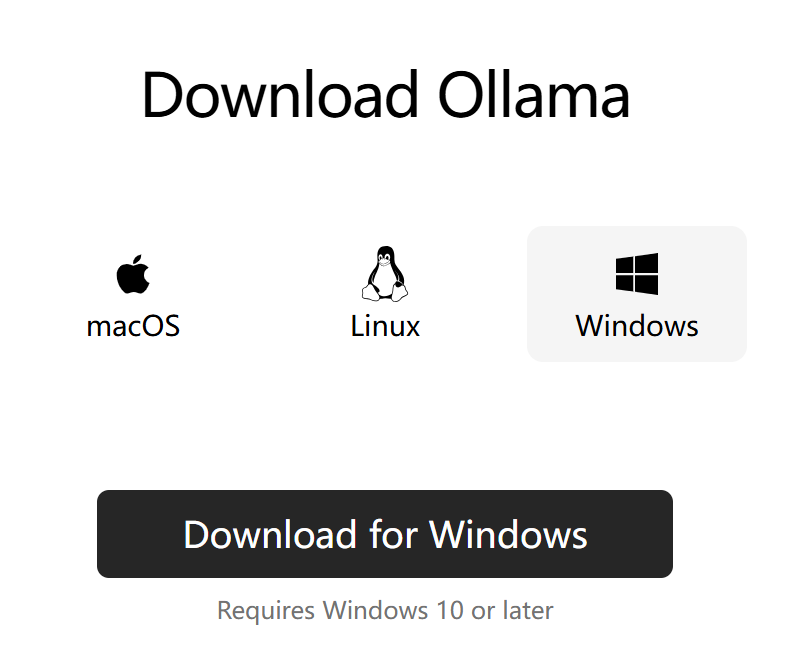
Task: Click the four-pane Windows icon
Action: click(x=637, y=274)
